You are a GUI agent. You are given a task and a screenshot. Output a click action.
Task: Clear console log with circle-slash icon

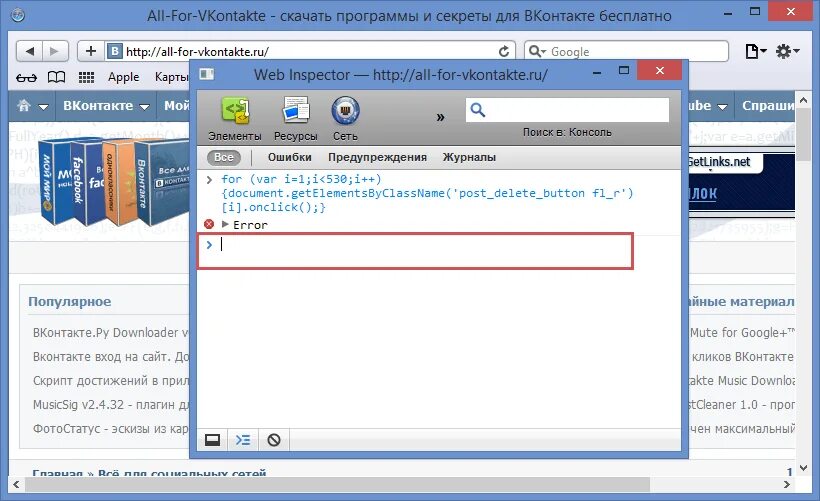274,440
